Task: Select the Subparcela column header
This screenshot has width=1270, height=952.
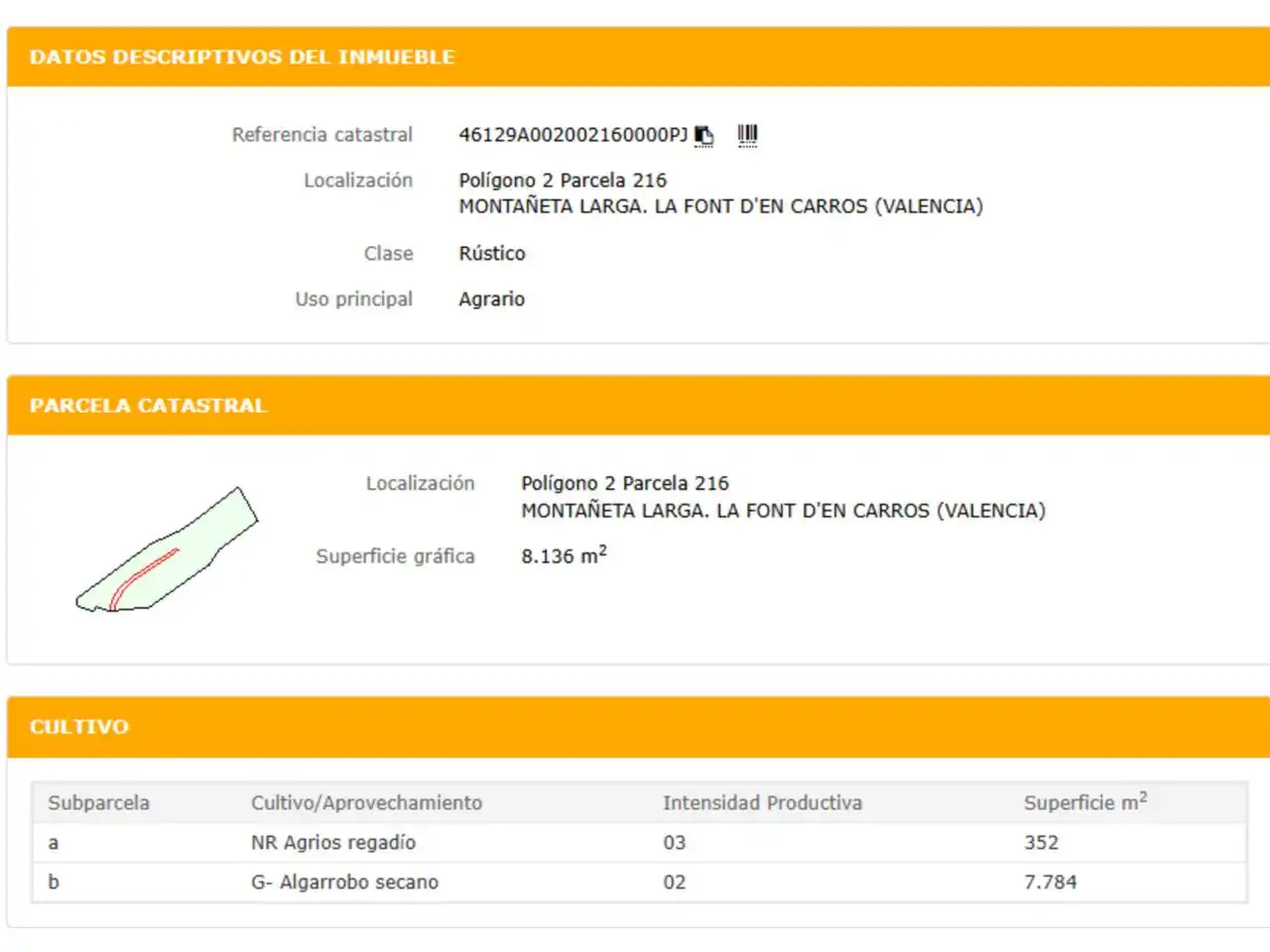Action: coord(99,803)
